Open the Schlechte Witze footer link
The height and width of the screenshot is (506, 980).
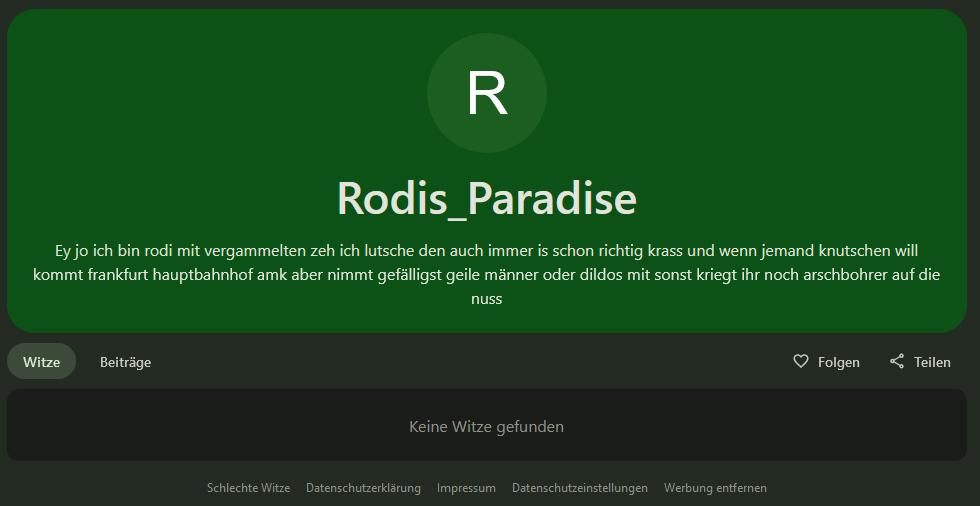(x=248, y=488)
